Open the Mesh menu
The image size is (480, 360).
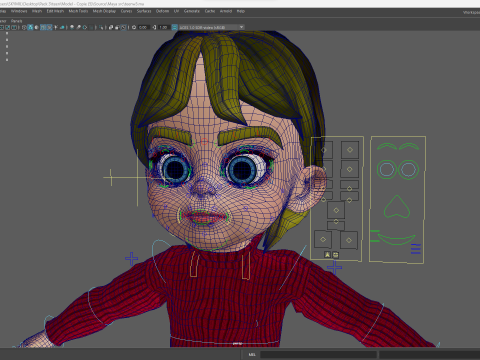37,11
